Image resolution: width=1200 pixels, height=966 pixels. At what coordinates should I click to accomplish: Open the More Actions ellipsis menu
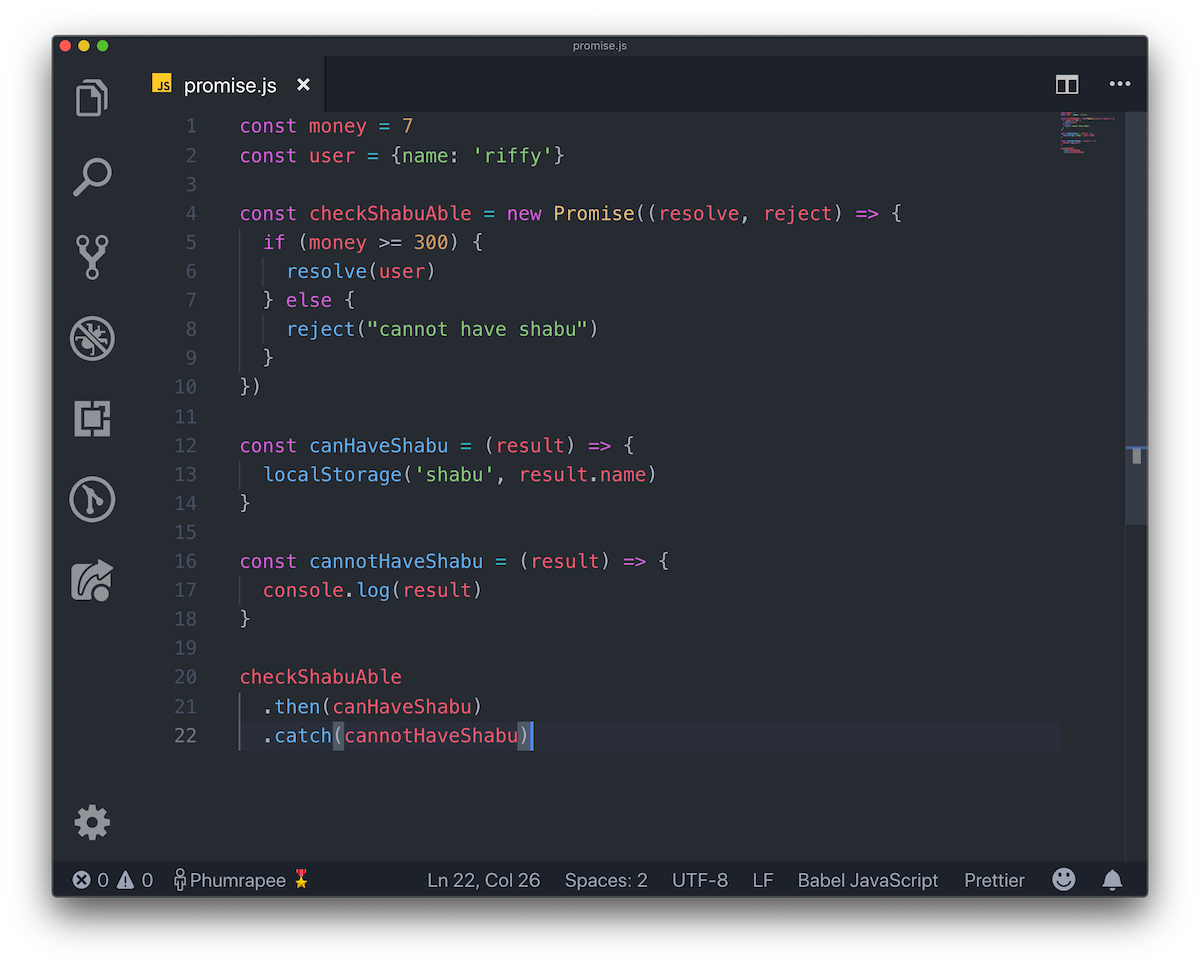point(1120,84)
